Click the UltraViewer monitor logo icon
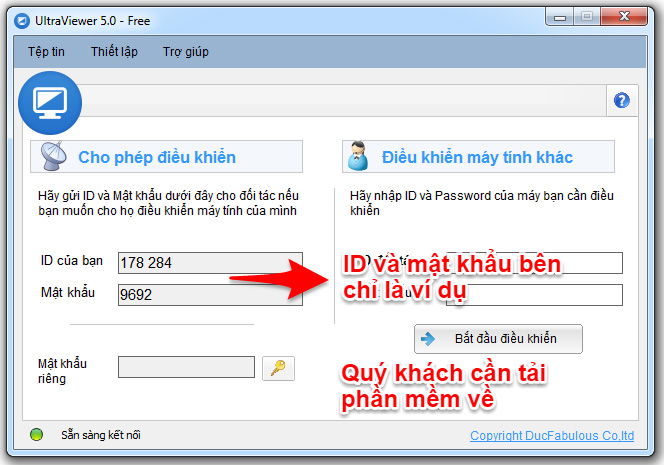The width and height of the screenshot is (664, 465). pyautogui.click(x=50, y=103)
